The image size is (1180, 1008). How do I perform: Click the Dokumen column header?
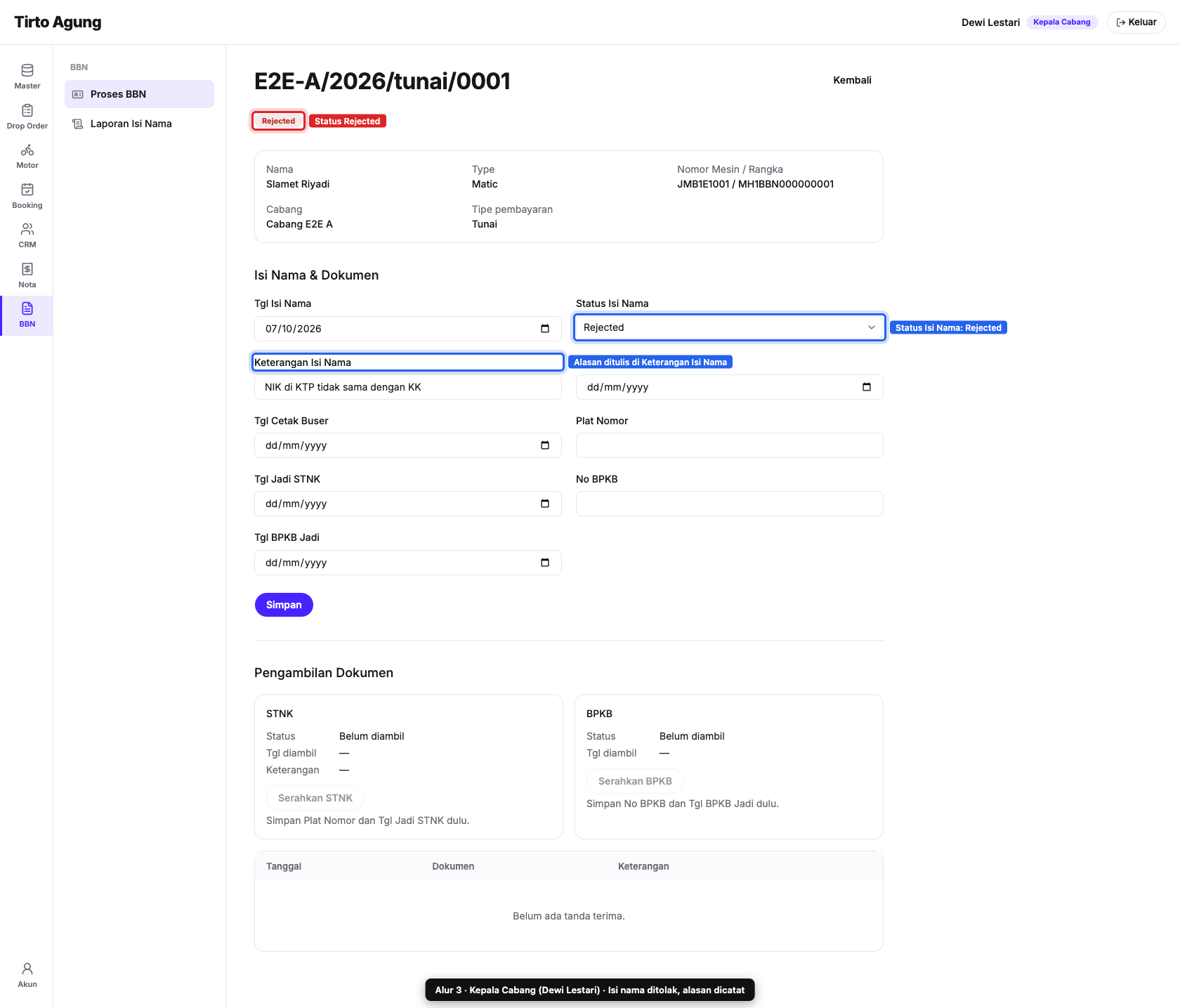tap(453, 866)
